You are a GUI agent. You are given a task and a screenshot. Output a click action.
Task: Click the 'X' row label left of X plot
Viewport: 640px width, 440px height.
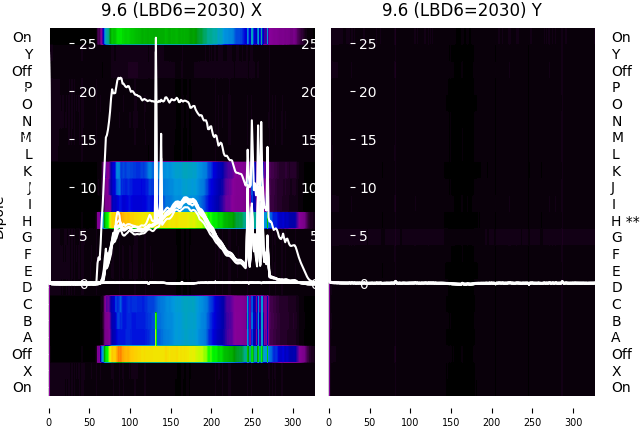(x=27, y=371)
